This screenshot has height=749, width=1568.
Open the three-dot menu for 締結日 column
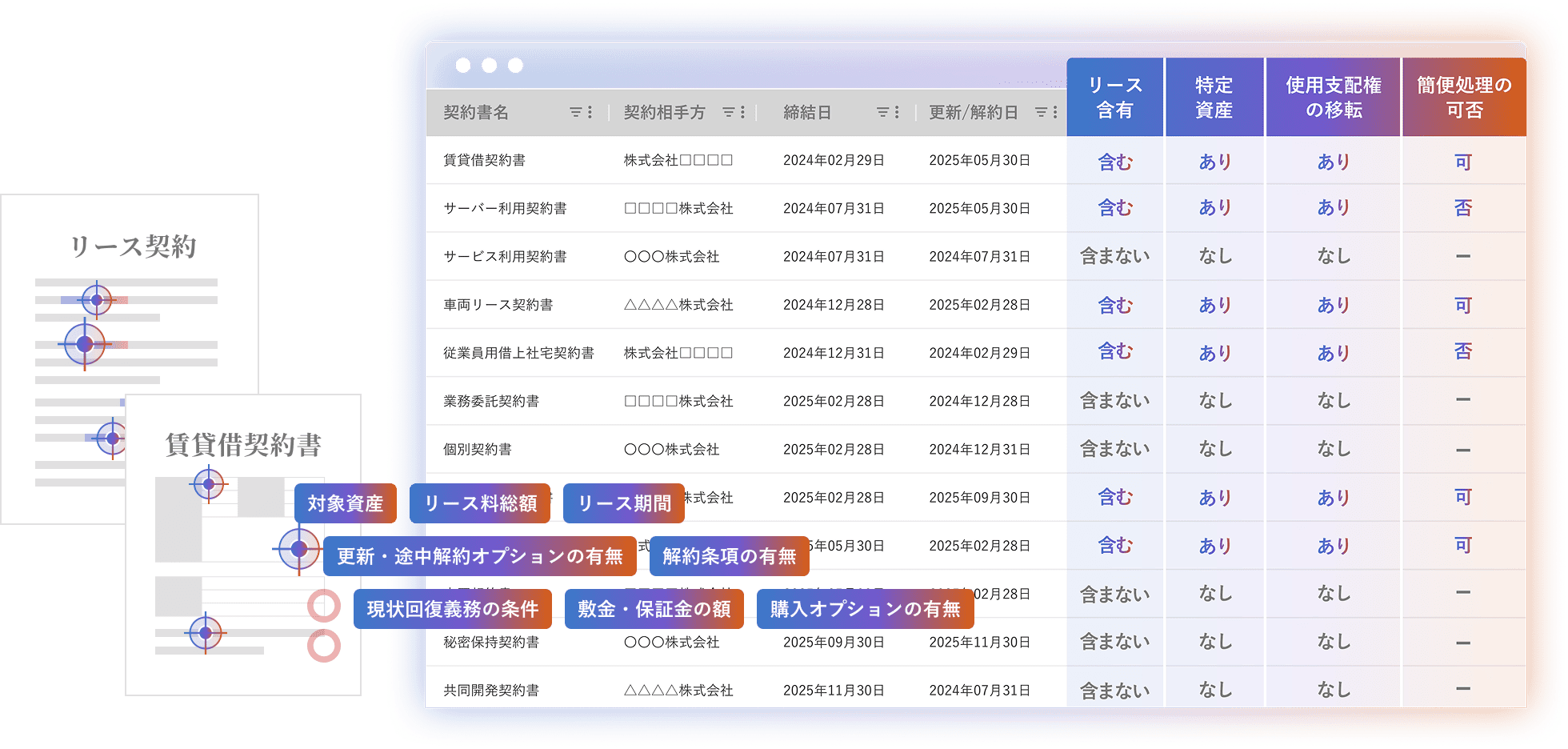click(x=897, y=113)
